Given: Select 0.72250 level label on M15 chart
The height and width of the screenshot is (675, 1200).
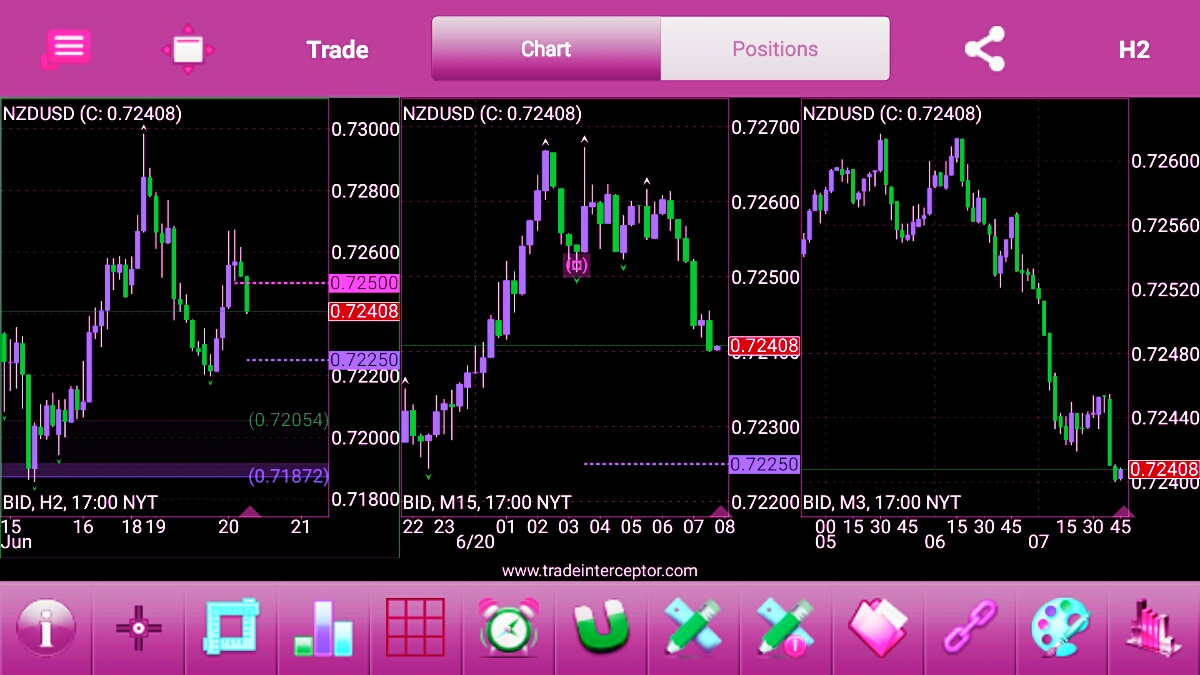Looking at the screenshot, I should 765,464.
